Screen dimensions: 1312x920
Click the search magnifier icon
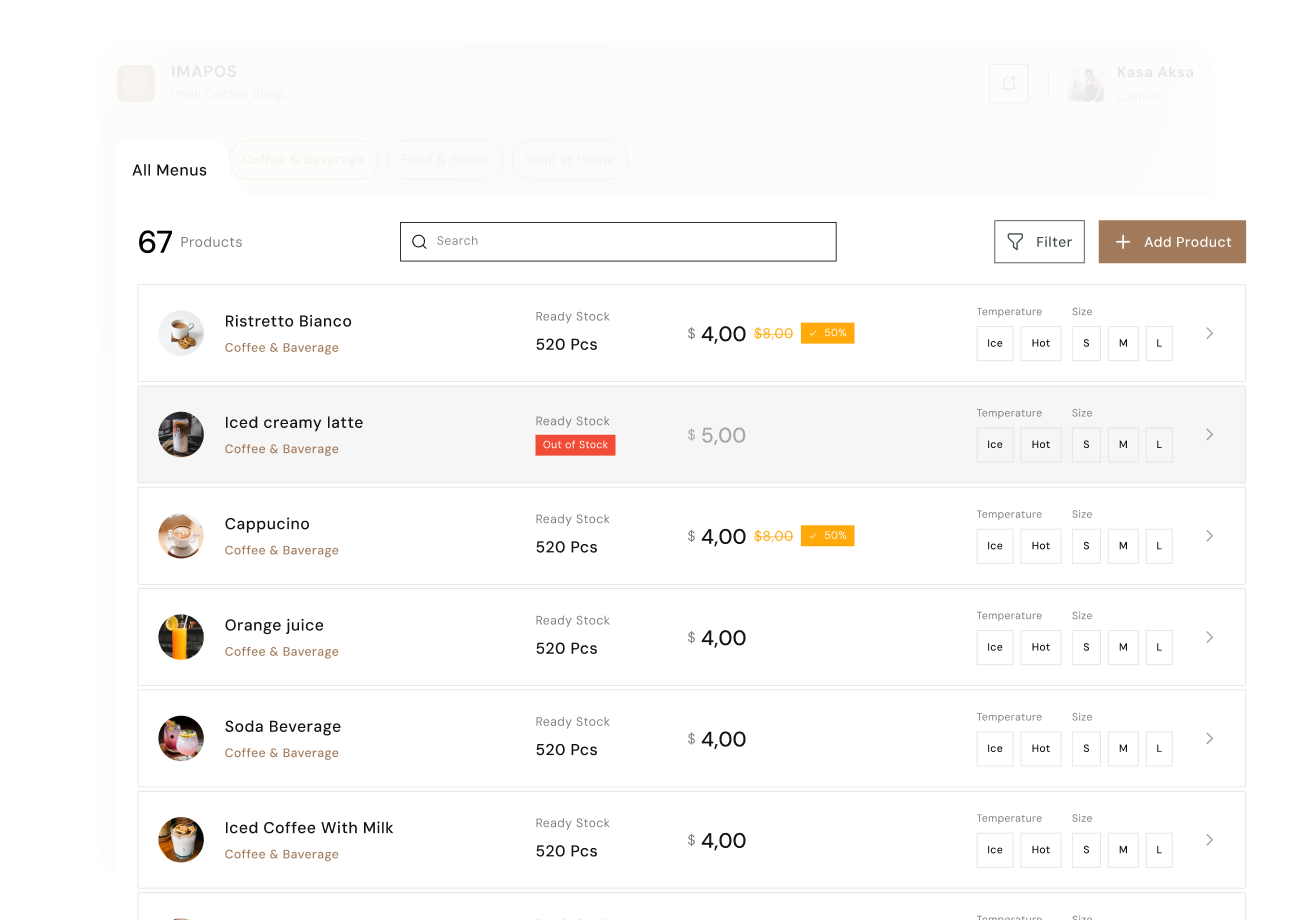pyautogui.click(x=419, y=242)
